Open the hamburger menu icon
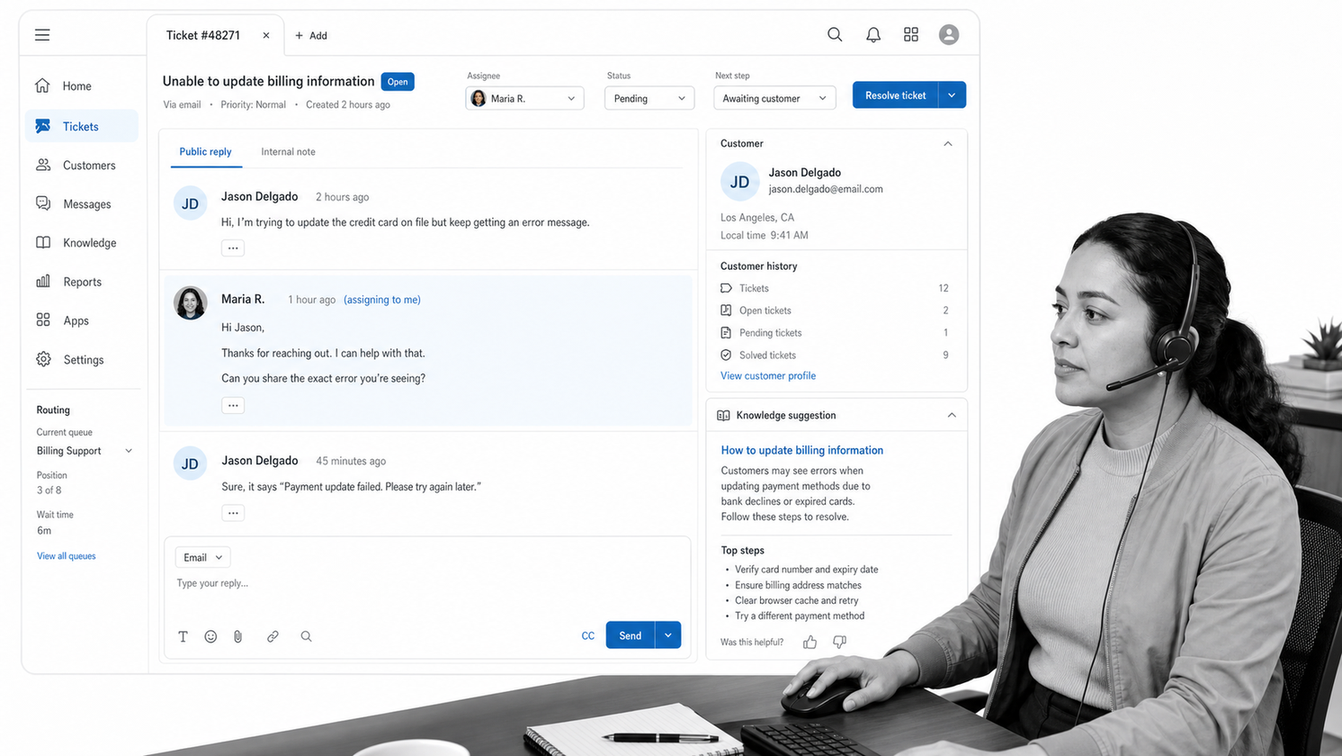The image size is (1342, 756). tap(42, 35)
